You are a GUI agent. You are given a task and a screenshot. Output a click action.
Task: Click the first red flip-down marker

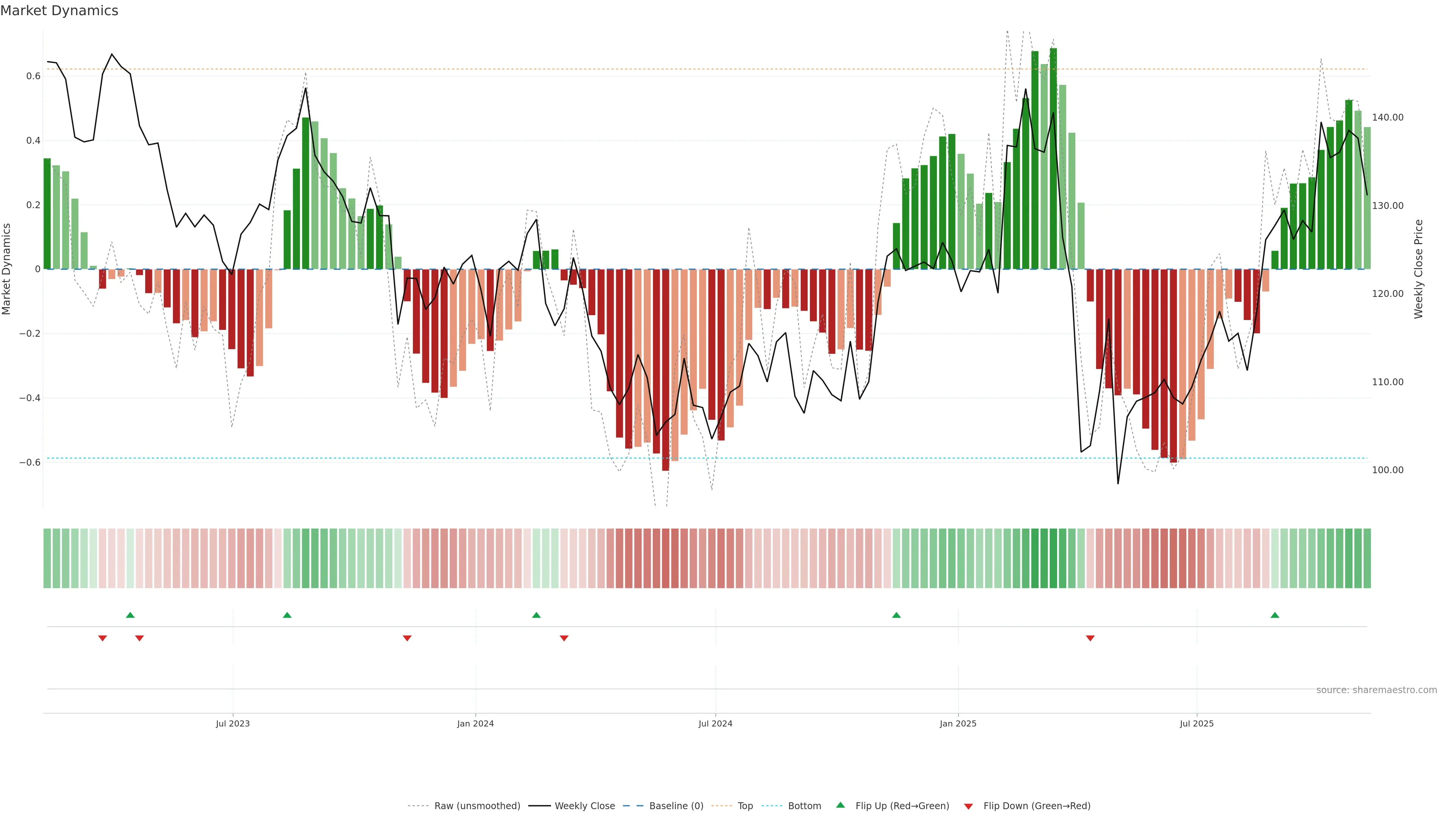[x=102, y=638]
